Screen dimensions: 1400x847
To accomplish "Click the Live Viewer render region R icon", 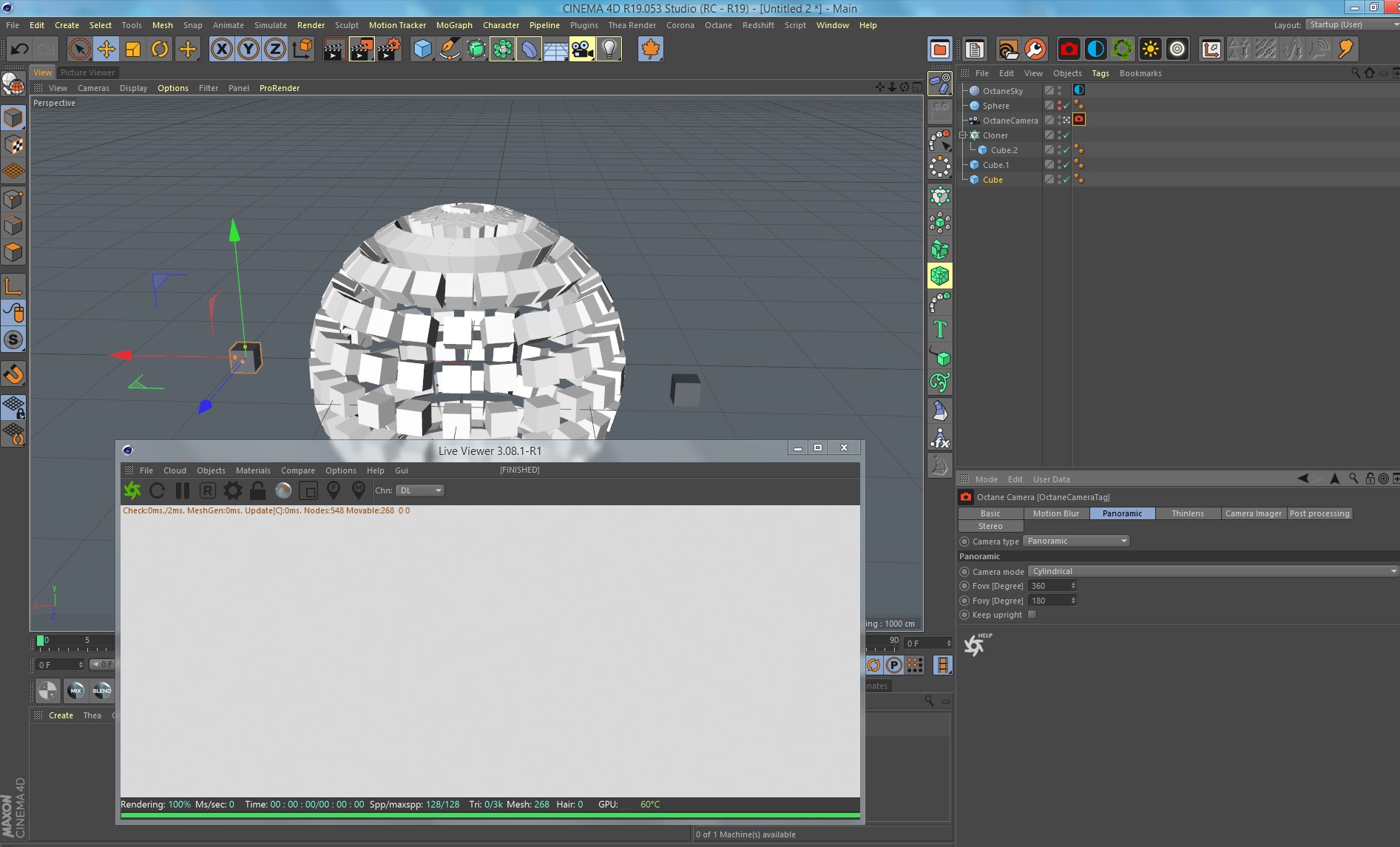I will [208, 490].
